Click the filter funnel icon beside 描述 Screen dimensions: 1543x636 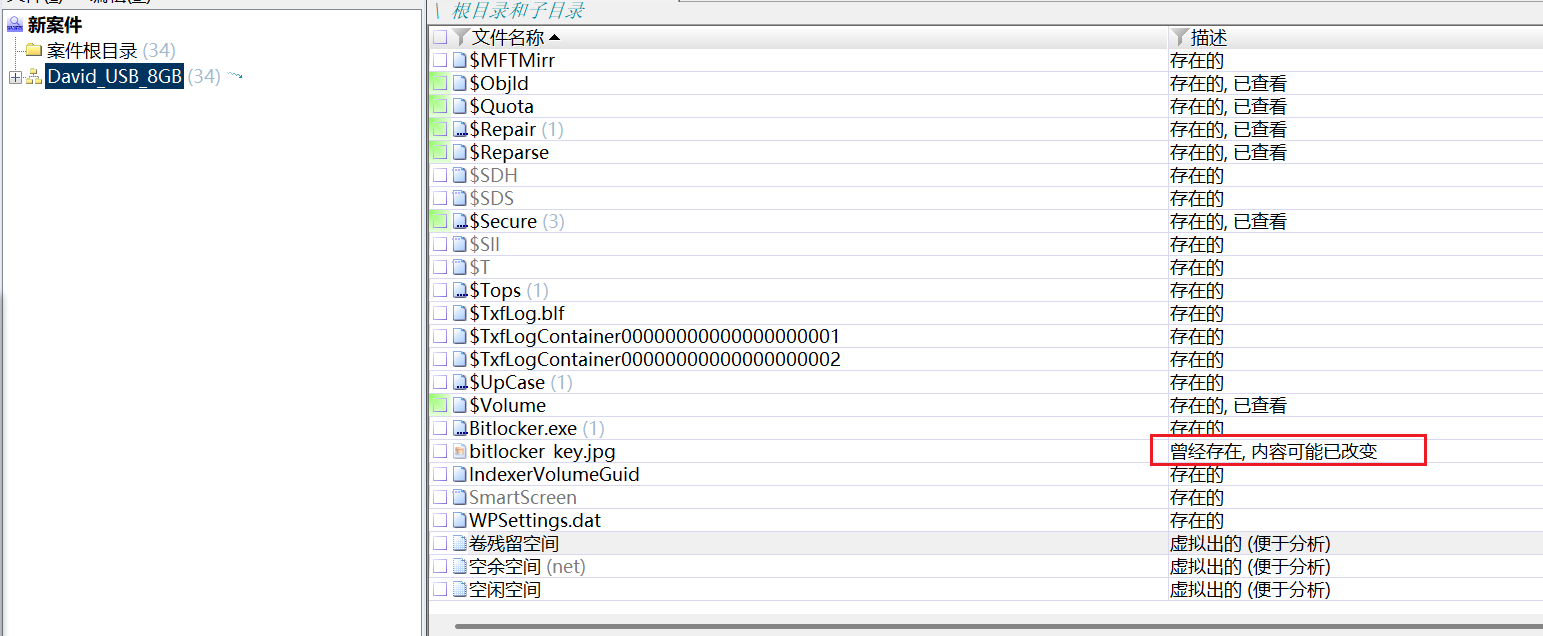(1179, 37)
